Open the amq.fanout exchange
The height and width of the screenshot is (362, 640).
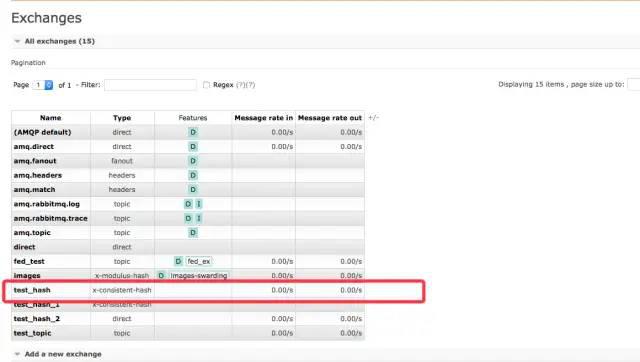[x=35, y=161]
